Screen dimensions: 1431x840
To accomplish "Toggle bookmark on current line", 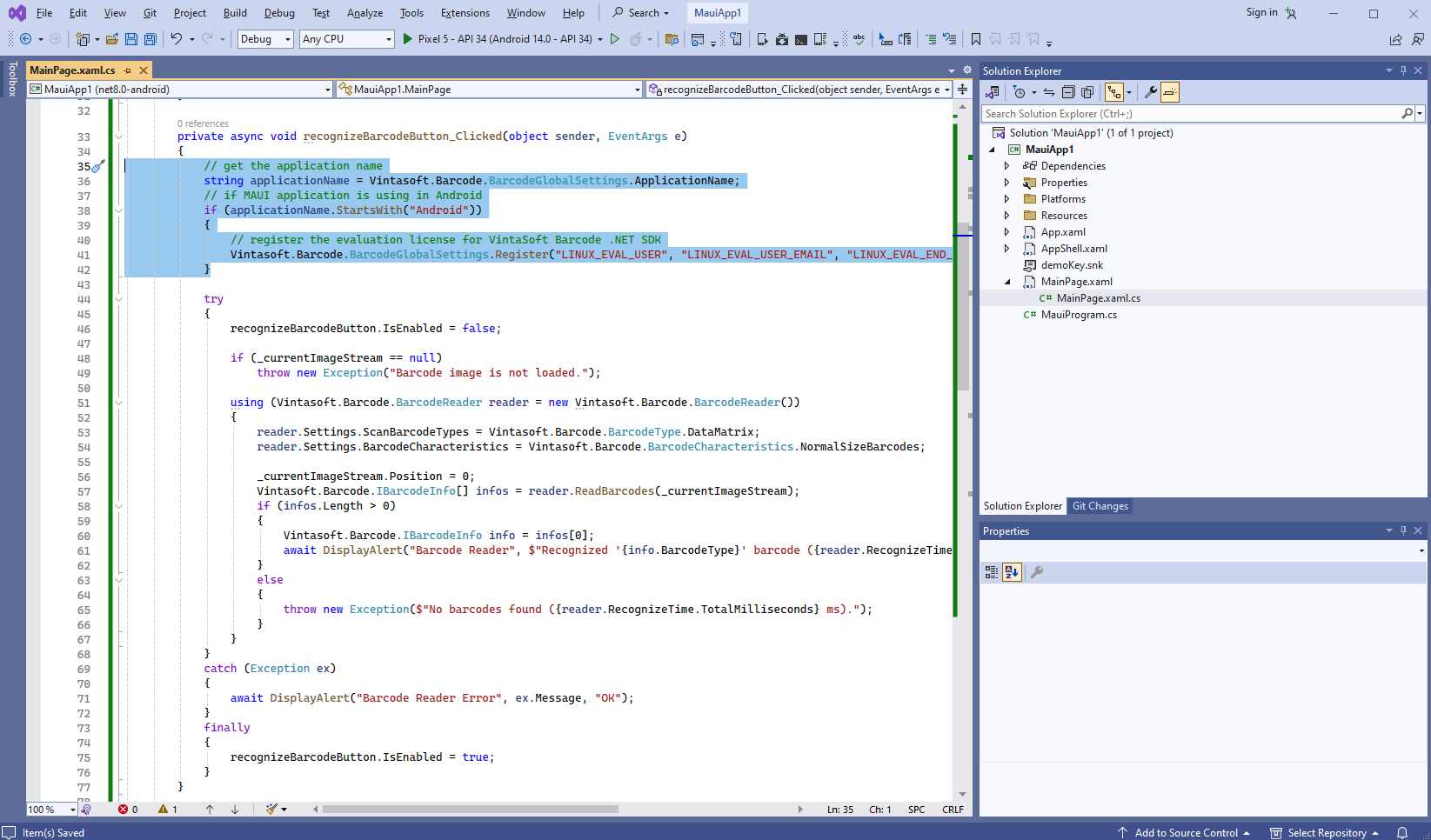I will [976, 39].
